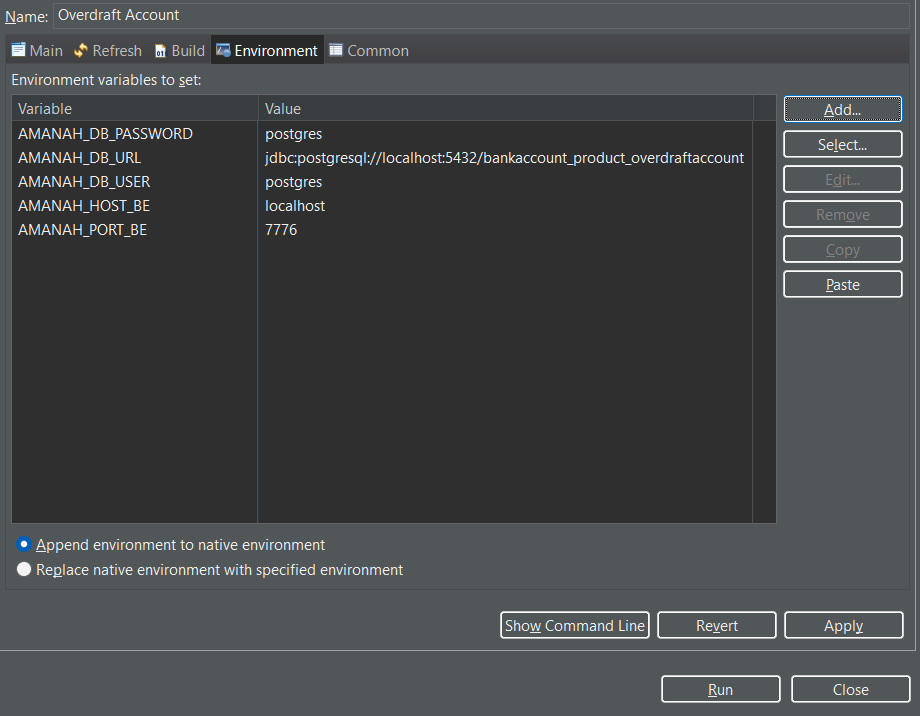Select the AMANAH_PORT_BE variable
Image resolution: width=920 pixels, height=716 pixels.
coord(82,230)
